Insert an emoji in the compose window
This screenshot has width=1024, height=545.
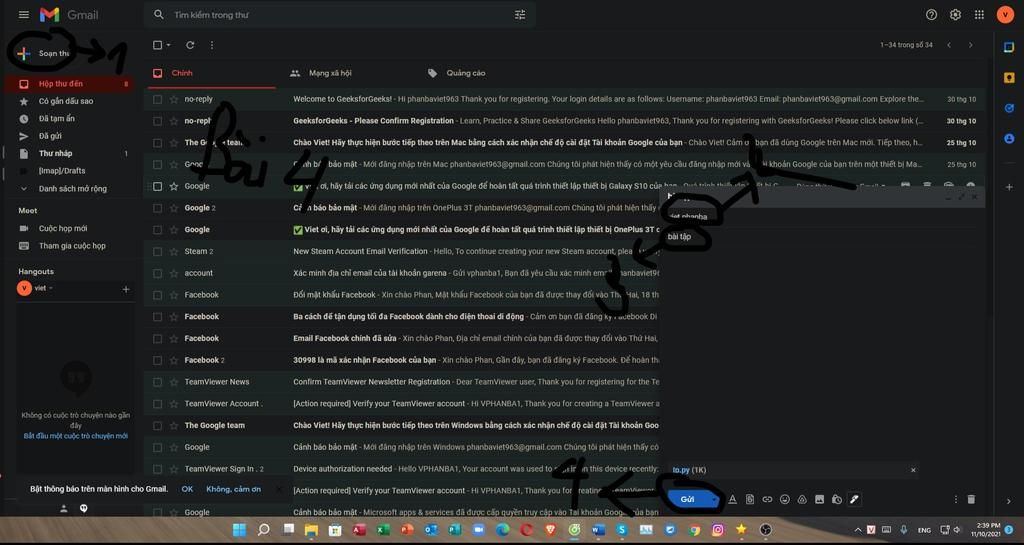[x=784, y=499]
